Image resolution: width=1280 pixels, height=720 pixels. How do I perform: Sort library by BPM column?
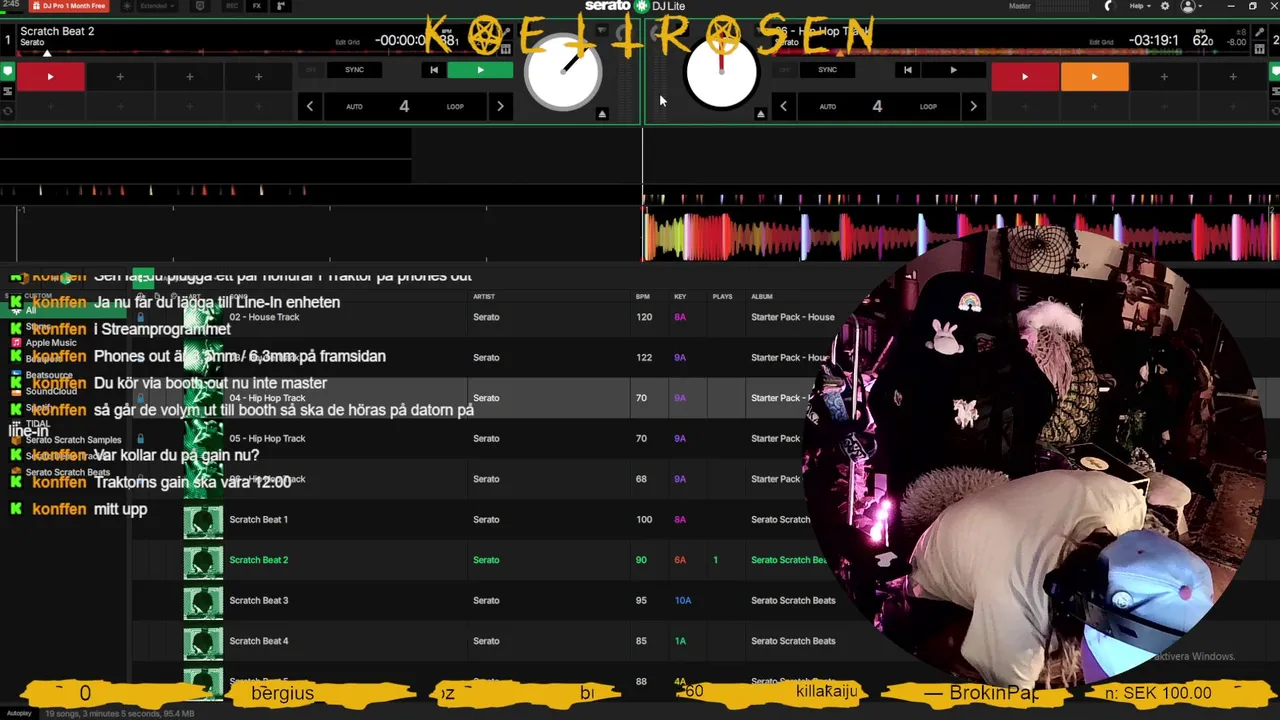click(x=643, y=297)
